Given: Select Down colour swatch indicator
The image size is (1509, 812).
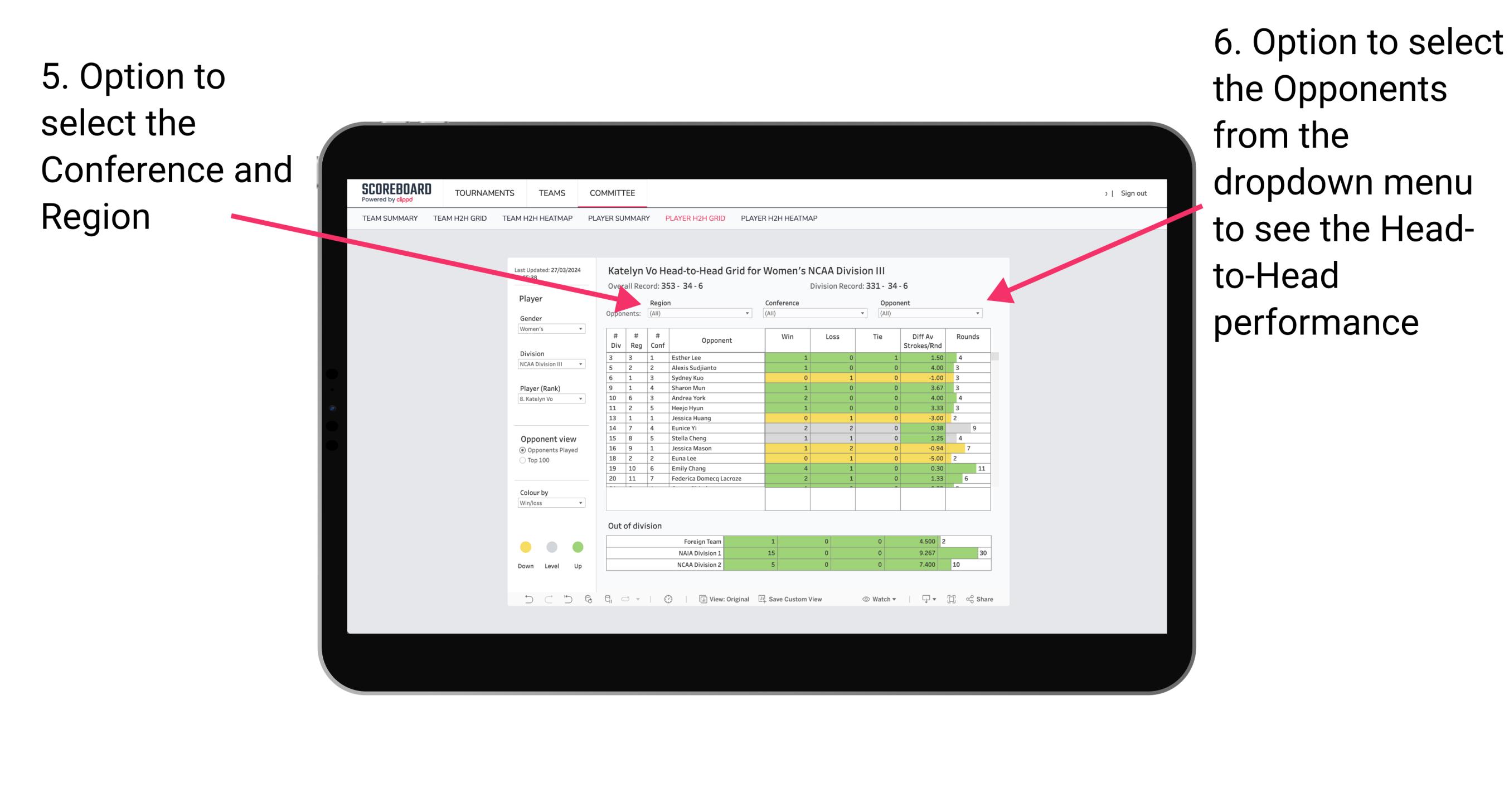Looking at the screenshot, I should [525, 546].
